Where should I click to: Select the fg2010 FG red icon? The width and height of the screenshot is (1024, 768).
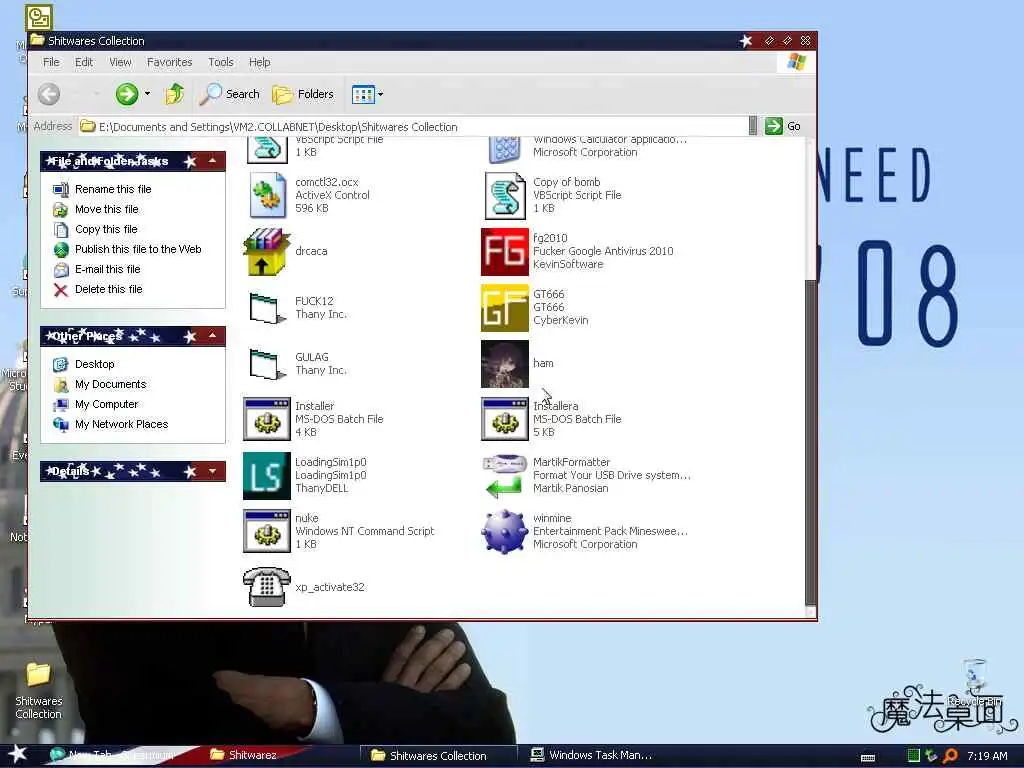505,251
